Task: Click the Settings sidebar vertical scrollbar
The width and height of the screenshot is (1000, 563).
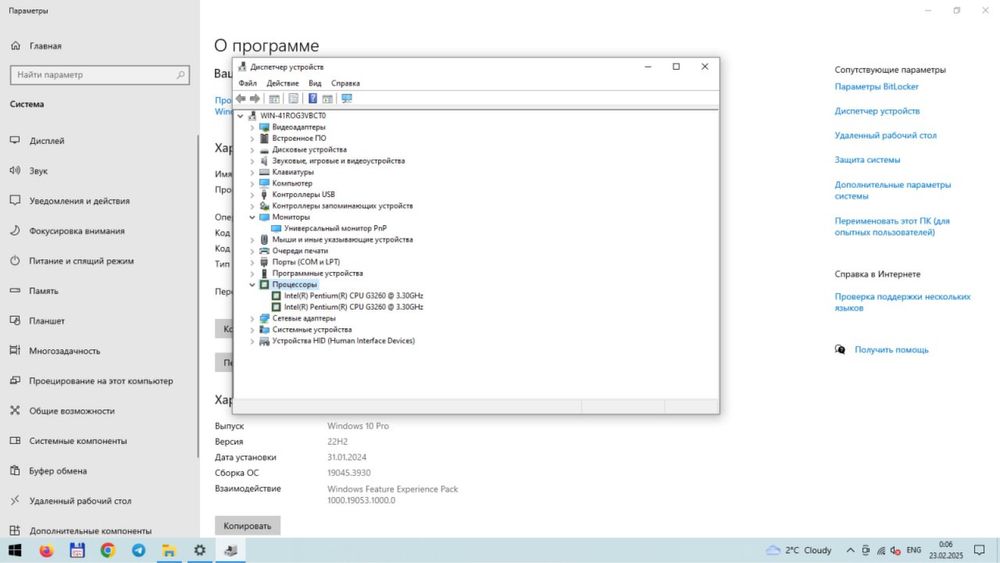Action: tap(198, 295)
